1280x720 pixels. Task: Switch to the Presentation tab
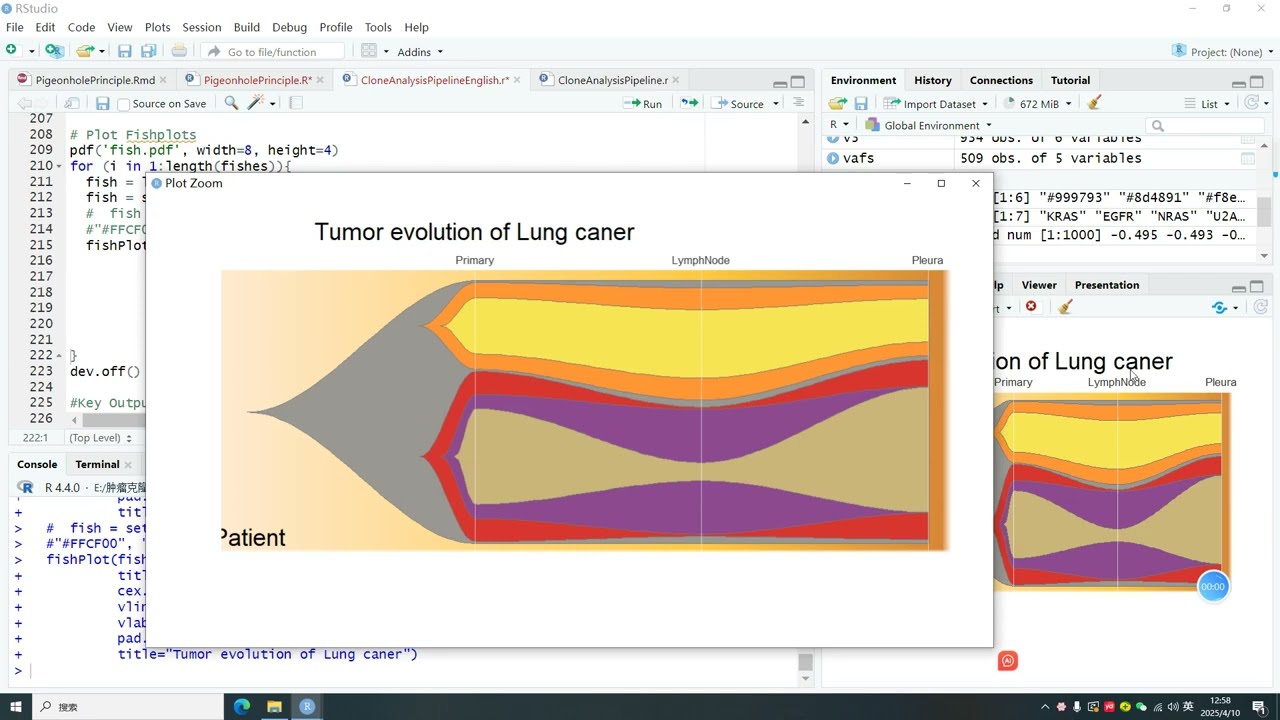pos(1106,285)
